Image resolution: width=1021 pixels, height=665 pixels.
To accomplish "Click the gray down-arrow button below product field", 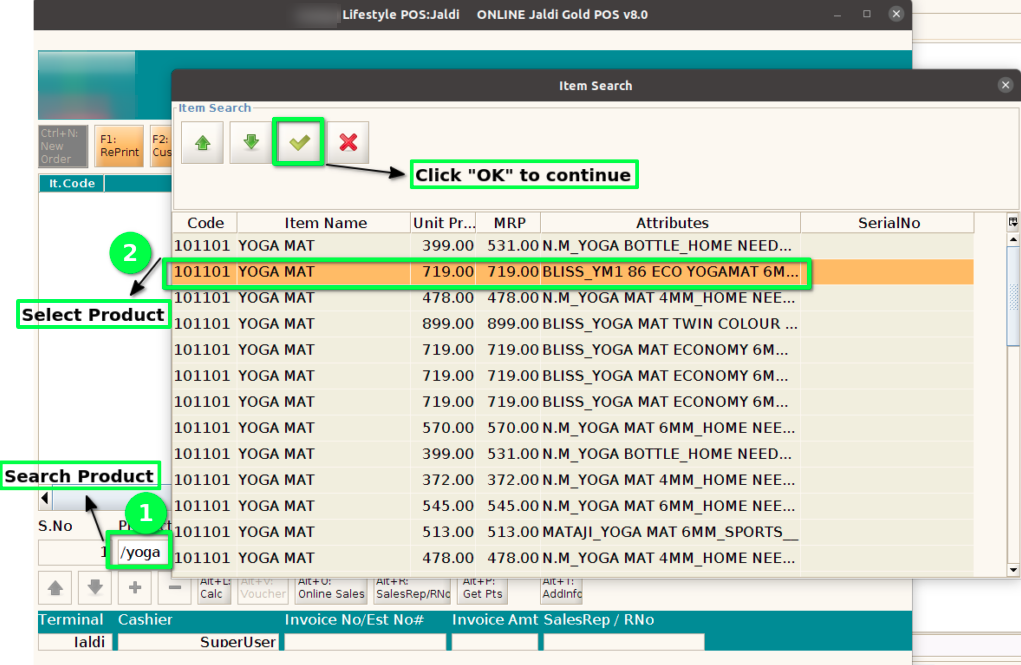I will (x=95, y=587).
